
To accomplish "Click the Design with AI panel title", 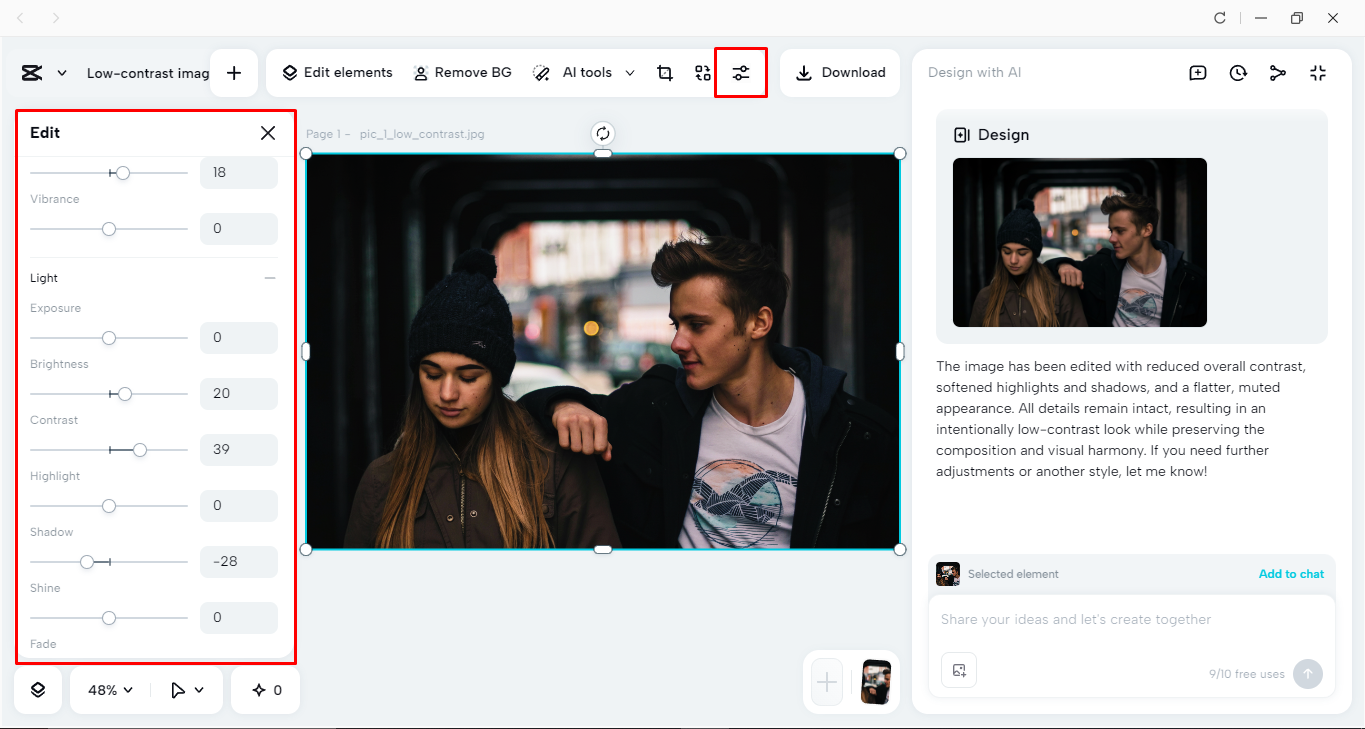I will (x=974, y=73).
